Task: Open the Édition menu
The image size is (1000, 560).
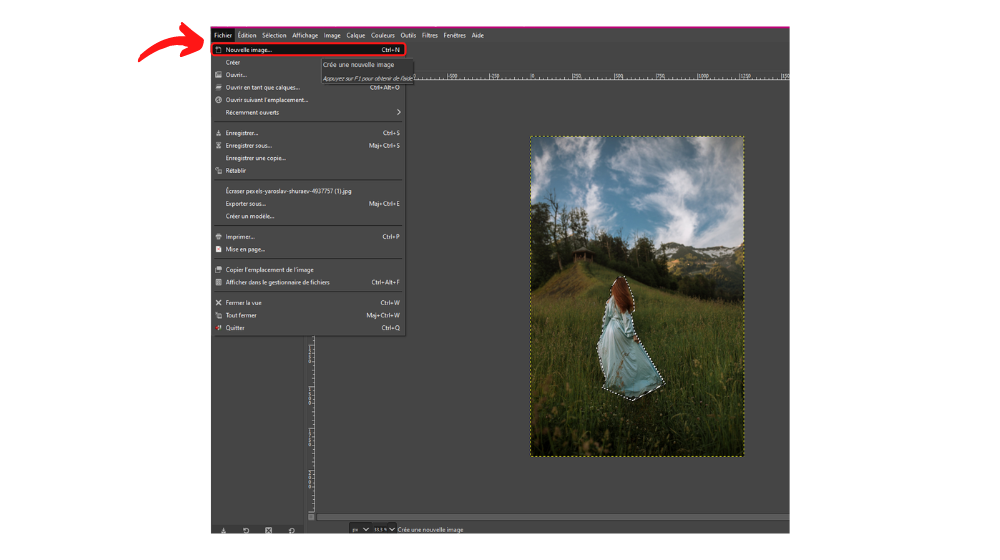Action: [247, 36]
